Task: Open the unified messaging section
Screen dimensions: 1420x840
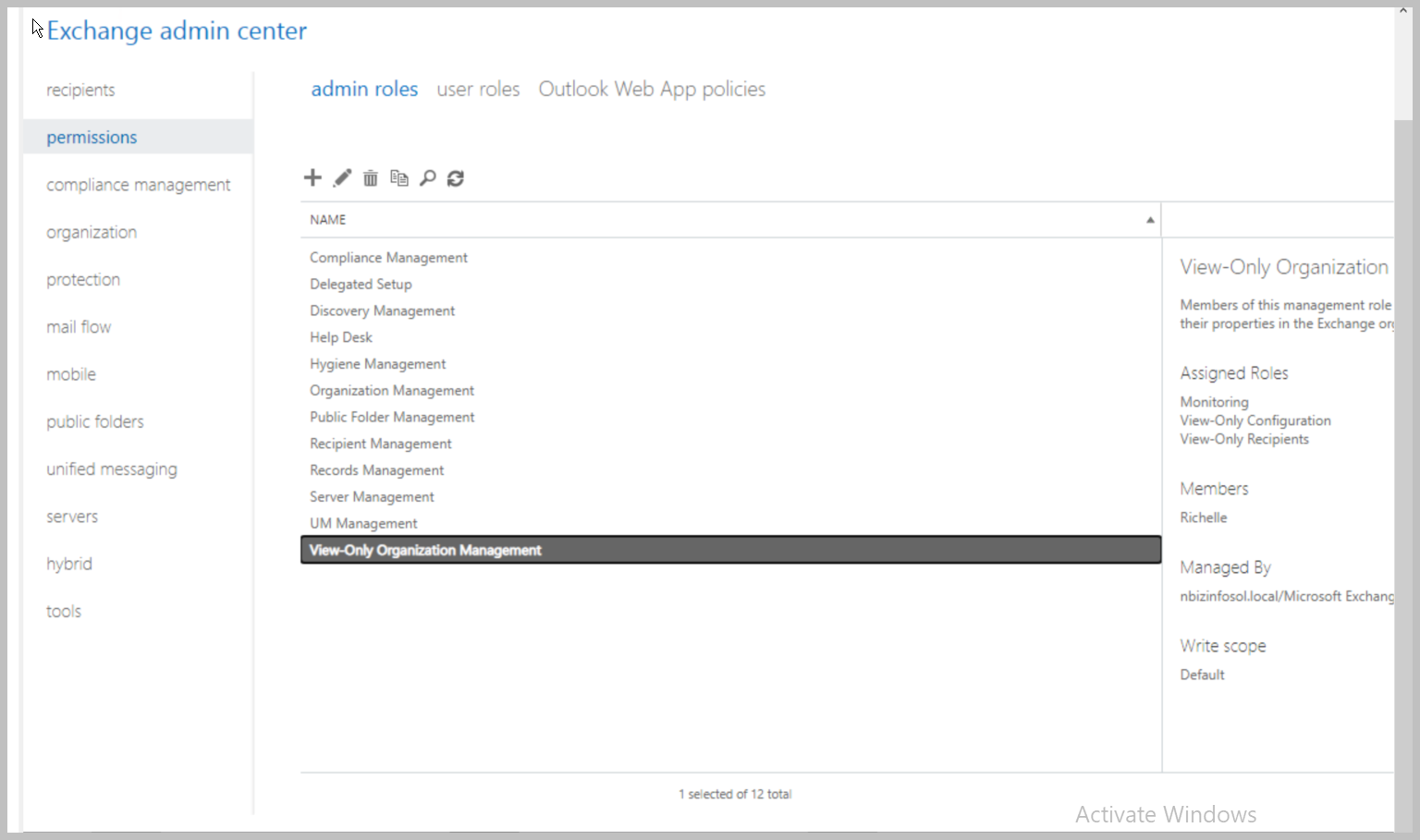Action: 112,469
